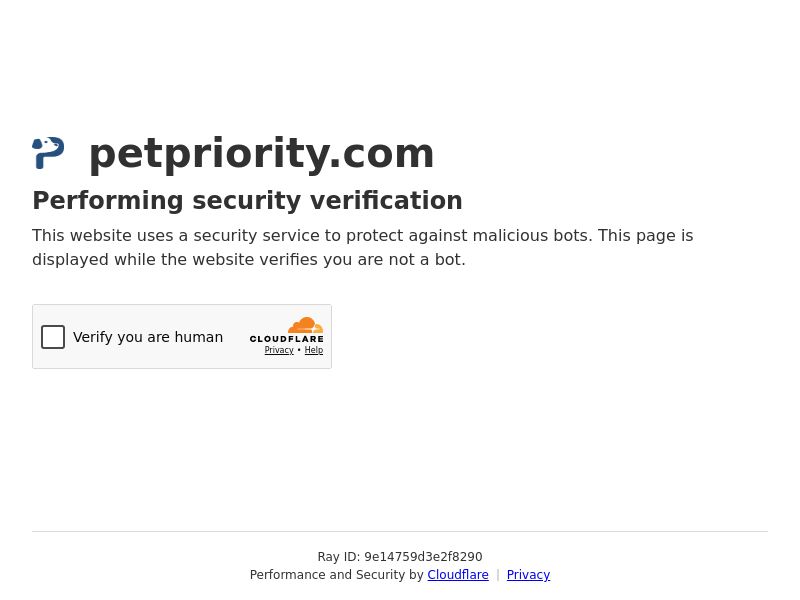Click the Cloudflare link in the footer
The height and width of the screenshot is (600, 800).
(x=457, y=575)
